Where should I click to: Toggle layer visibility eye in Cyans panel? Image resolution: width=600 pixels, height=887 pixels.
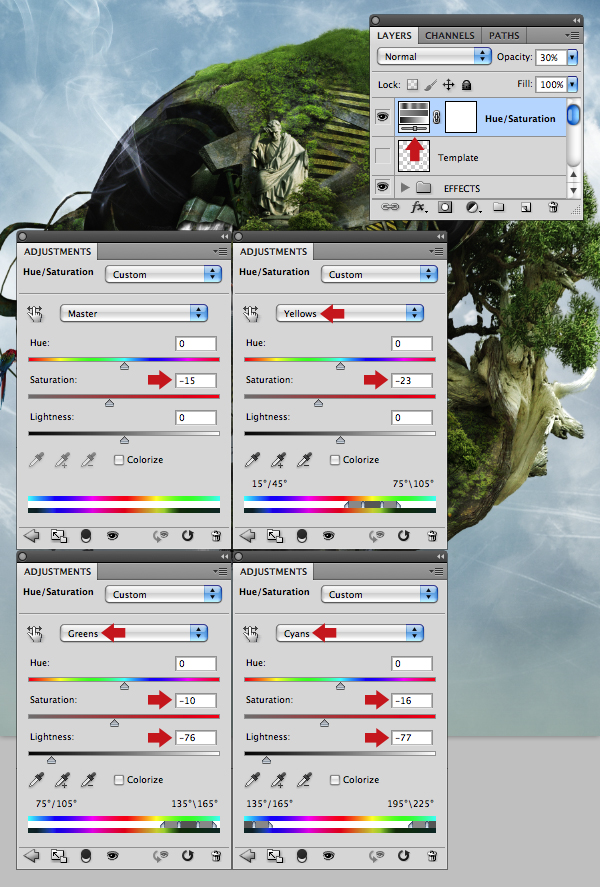pos(329,855)
